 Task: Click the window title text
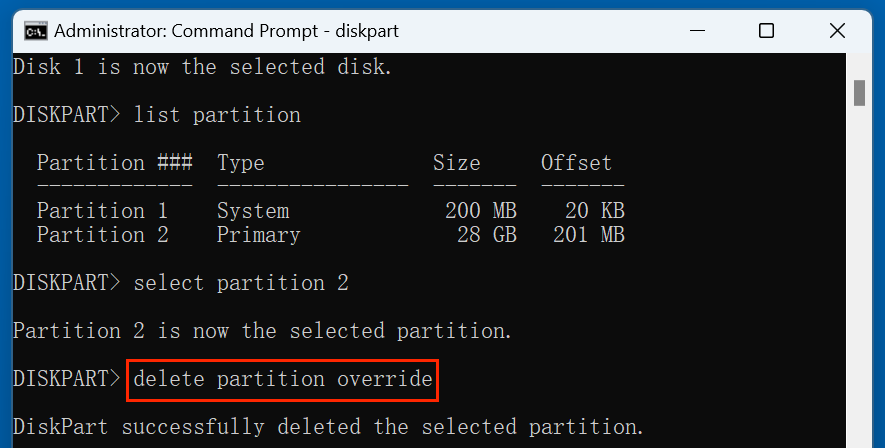click(x=226, y=31)
